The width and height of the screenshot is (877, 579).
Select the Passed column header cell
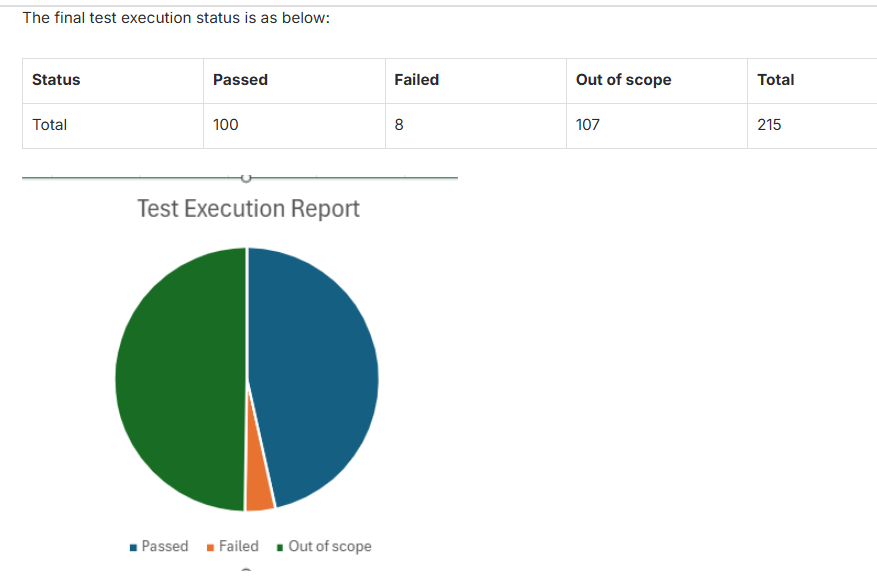point(294,80)
